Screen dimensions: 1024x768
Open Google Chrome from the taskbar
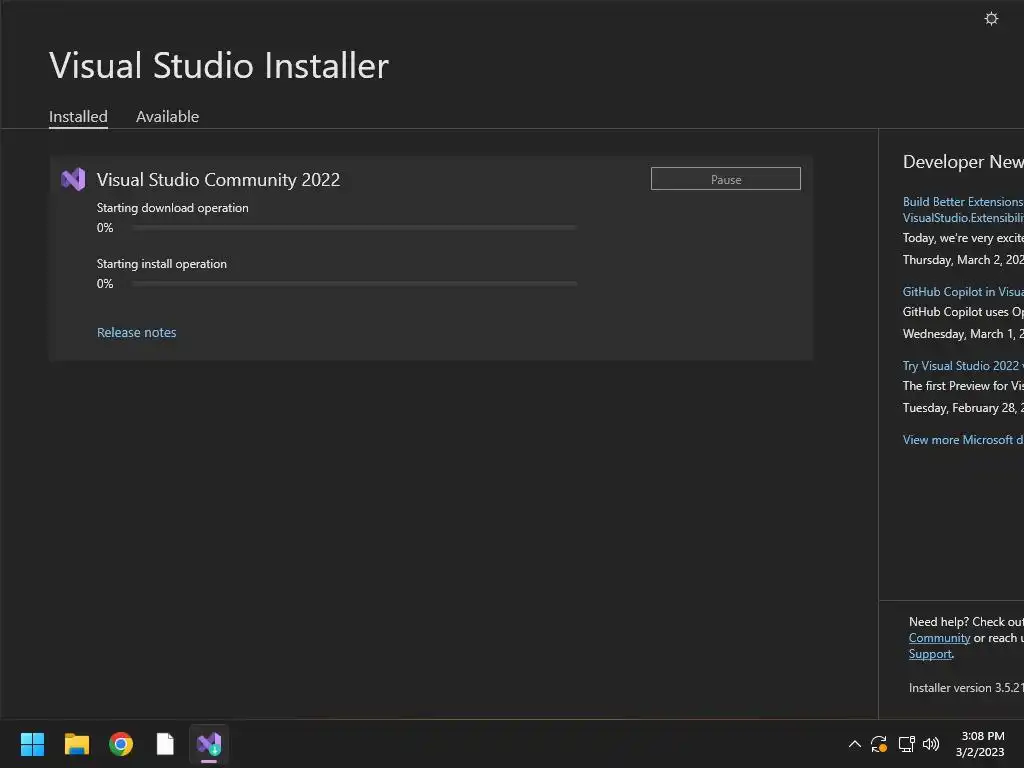(x=121, y=744)
